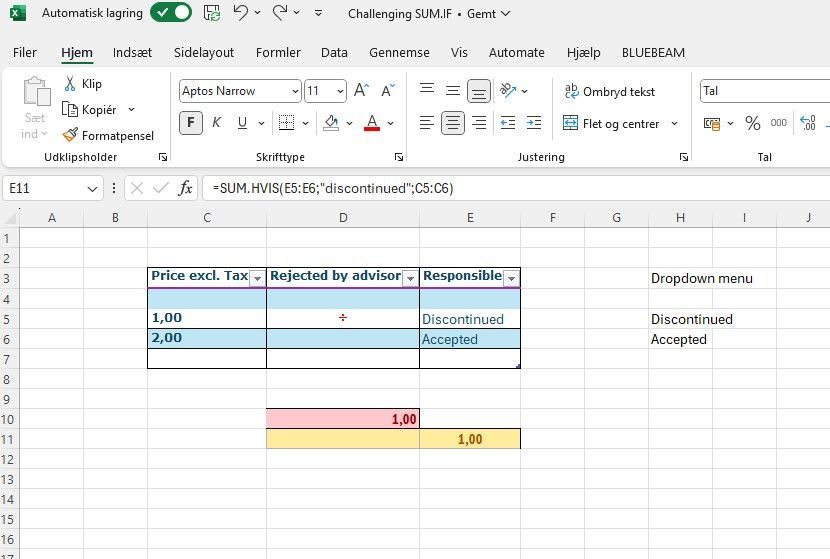Expand the Kopiér dropdown arrow
830x559 pixels.
(131, 110)
